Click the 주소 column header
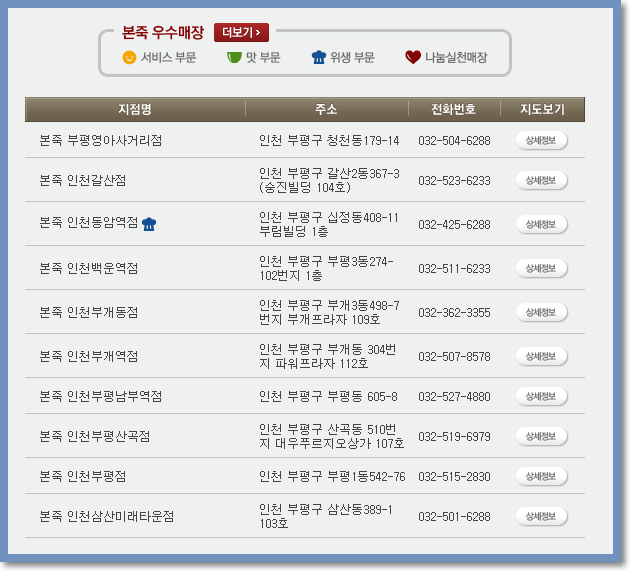The width and height of the screenshot is (630, 571). pyautogui.click(x=326, y=109)
